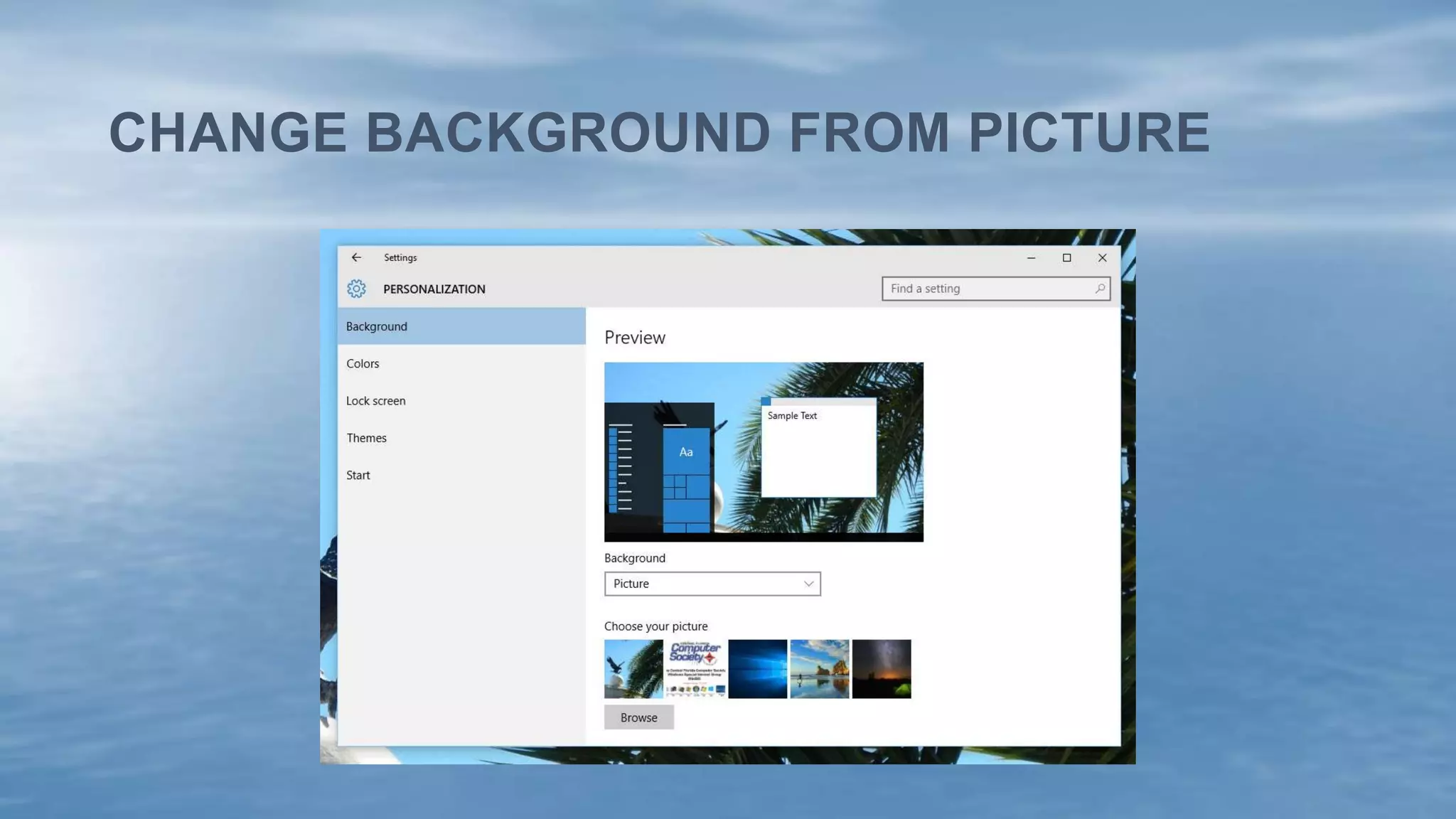
Task: Click the Personalization gear icon
Action: click(356, 289)
